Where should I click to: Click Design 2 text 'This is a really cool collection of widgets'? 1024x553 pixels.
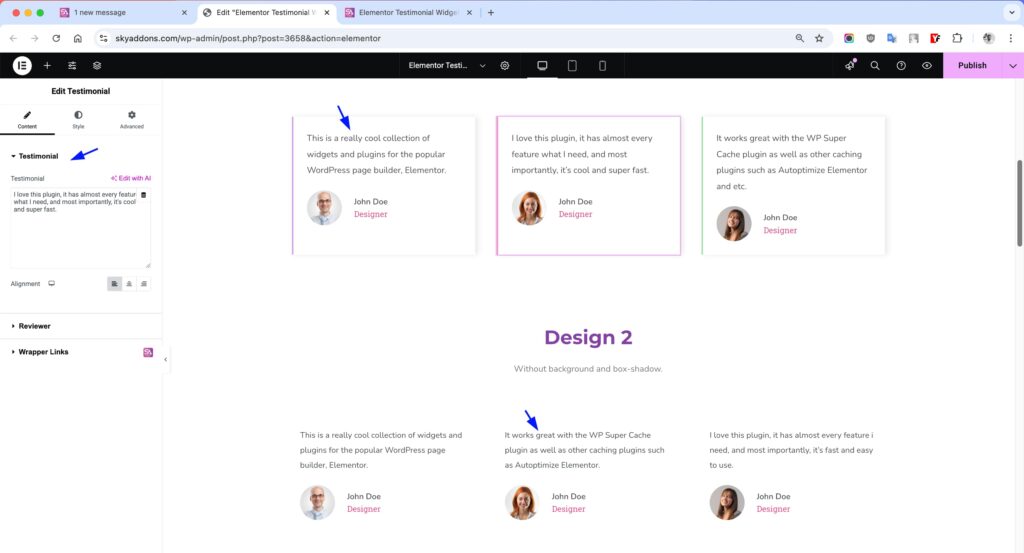point(381,435)
